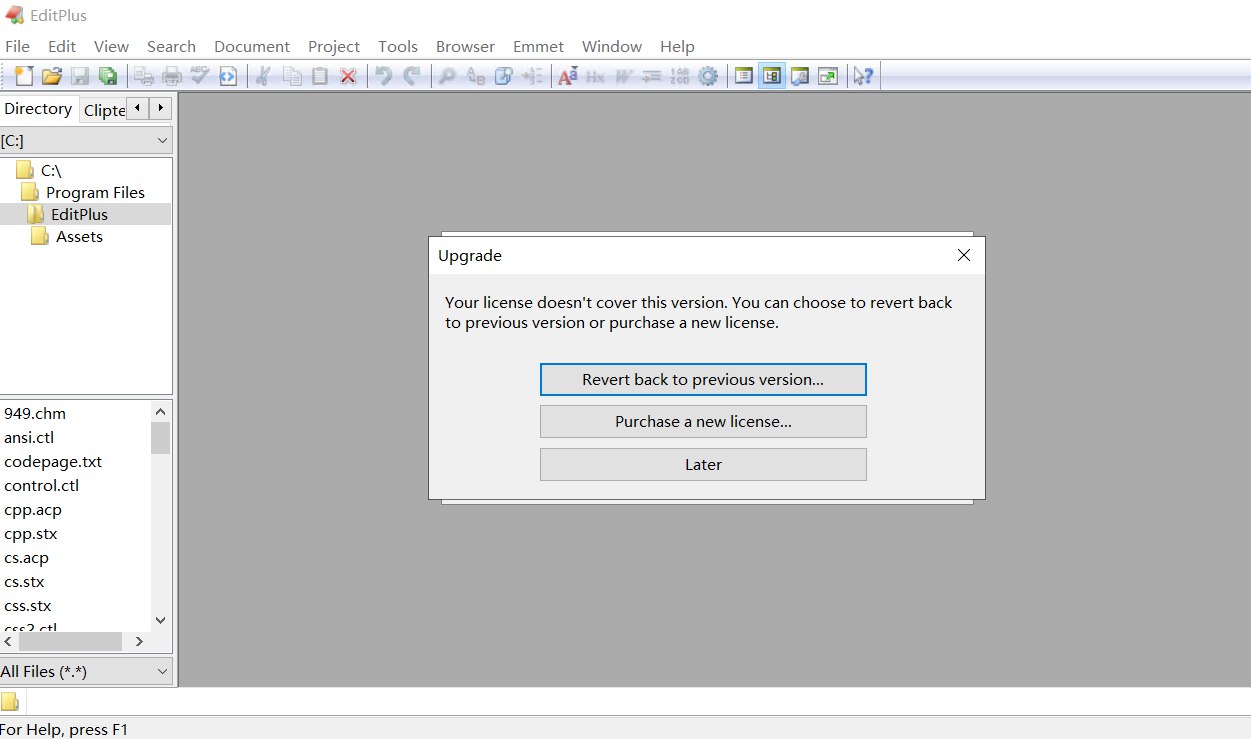
Task: Close the Upgrade dialog
Action: (x=964, y=255)
